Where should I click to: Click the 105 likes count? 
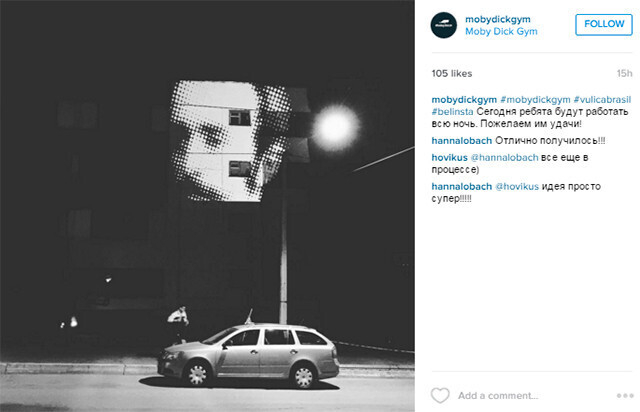451,73
